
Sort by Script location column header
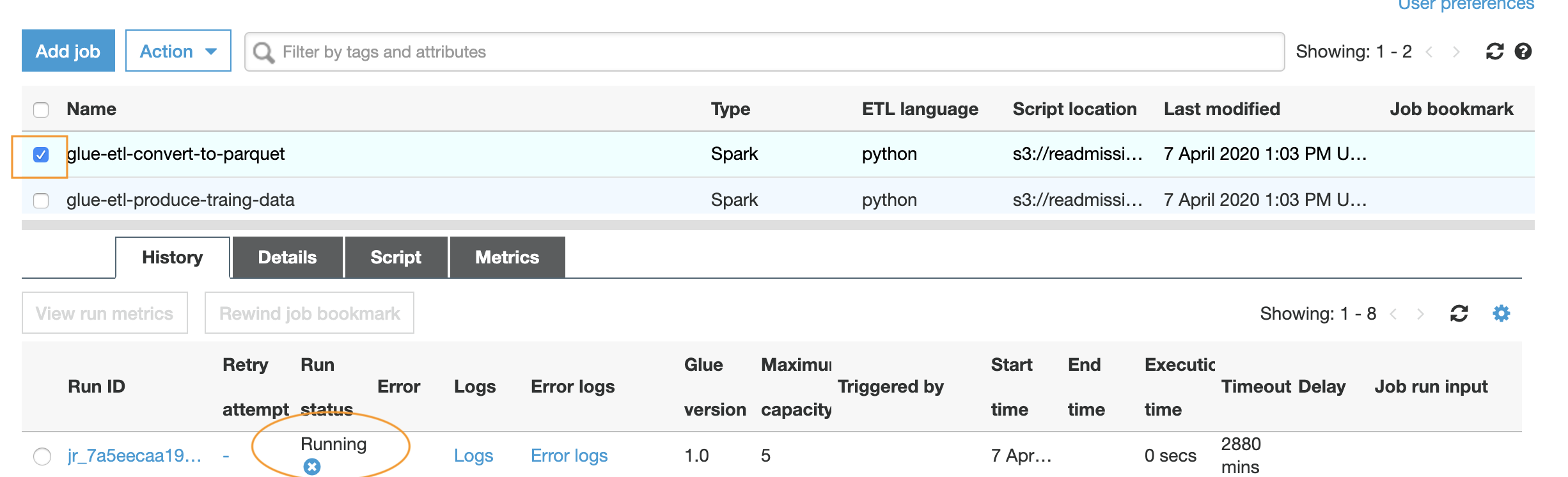1074,109
